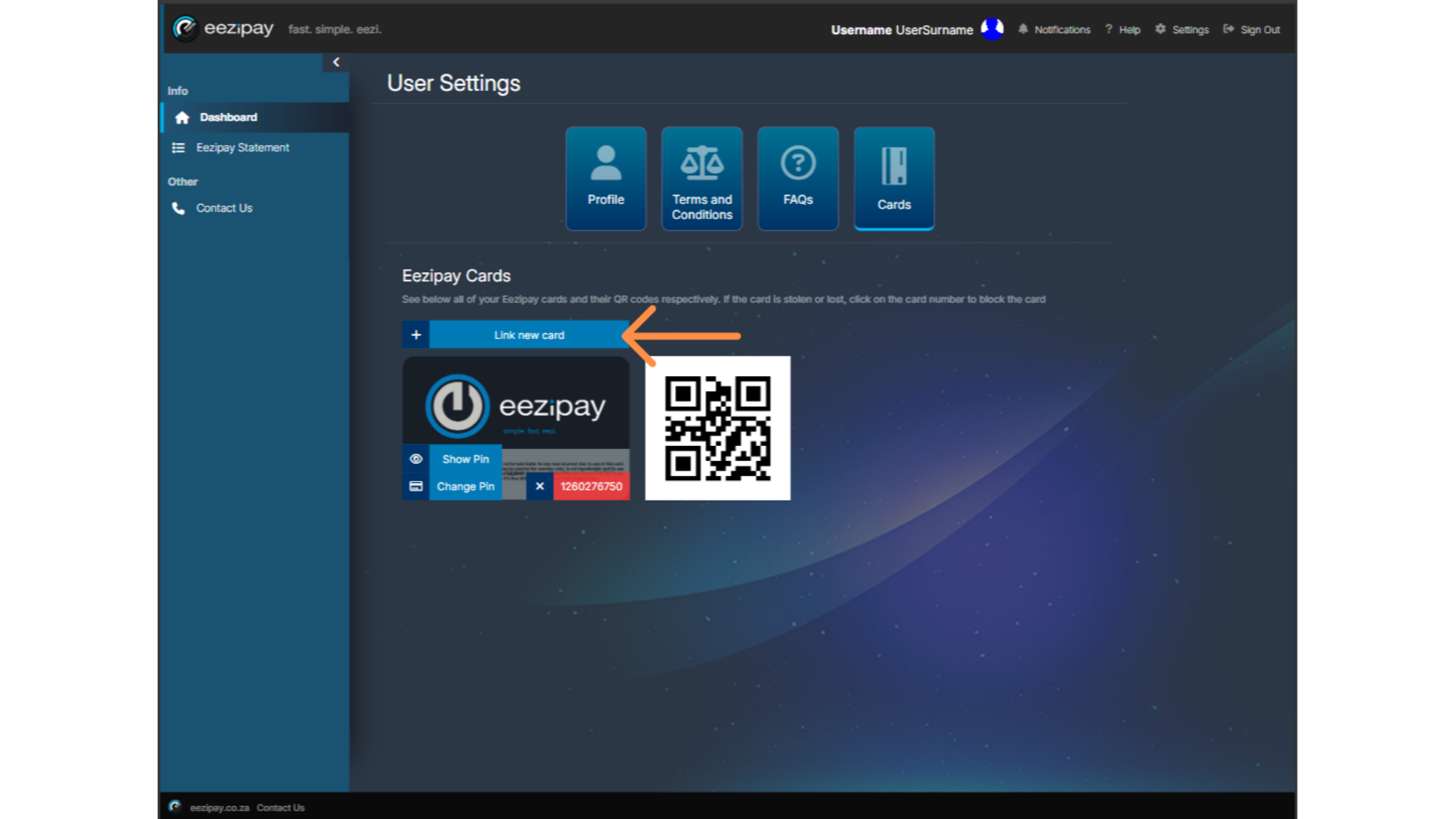This screenshot has width=1456, height=819.
Task: Click eezipay.co.za link in footer
Action: (220, 808)
